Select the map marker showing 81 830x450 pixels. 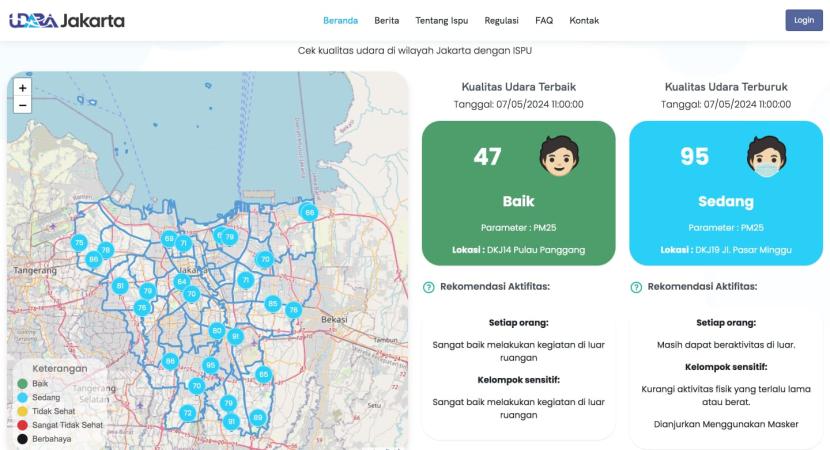tap(121, 286)
